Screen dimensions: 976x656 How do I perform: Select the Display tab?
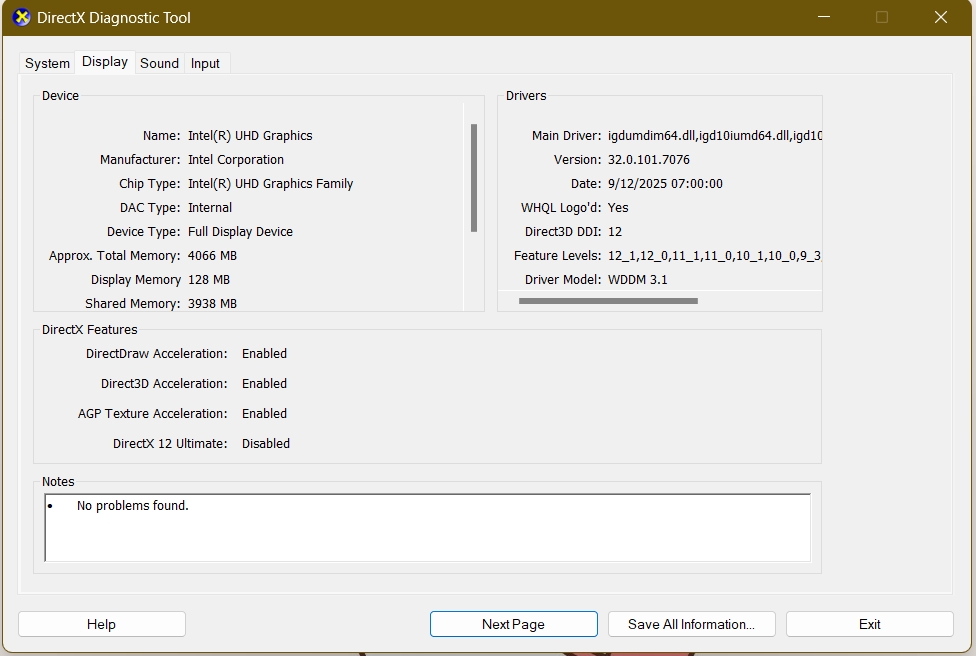click(105, 62)
